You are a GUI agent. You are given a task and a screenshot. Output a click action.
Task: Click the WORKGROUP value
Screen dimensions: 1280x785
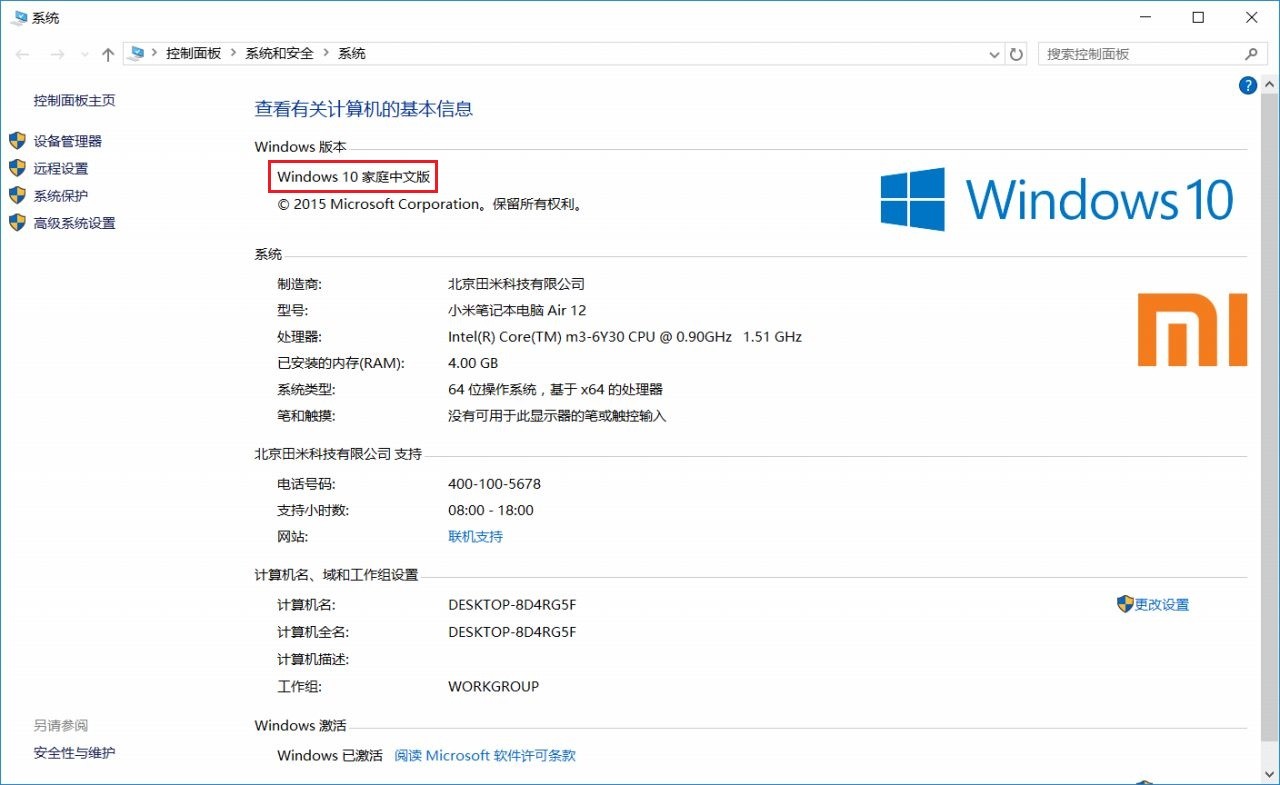click(493, 687)
